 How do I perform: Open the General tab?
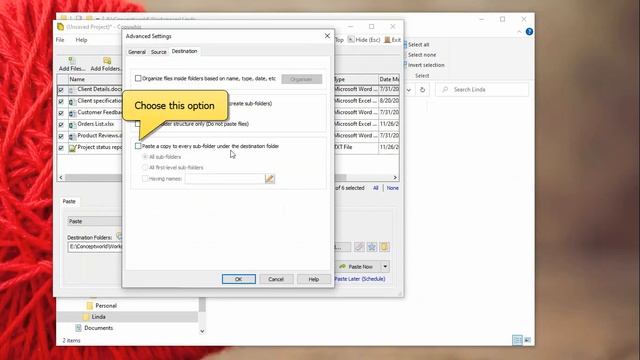(x=137, y=52)
